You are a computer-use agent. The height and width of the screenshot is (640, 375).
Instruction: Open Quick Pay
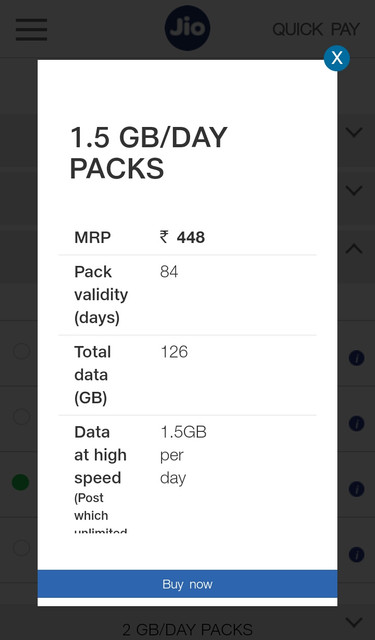click(316, 29)
